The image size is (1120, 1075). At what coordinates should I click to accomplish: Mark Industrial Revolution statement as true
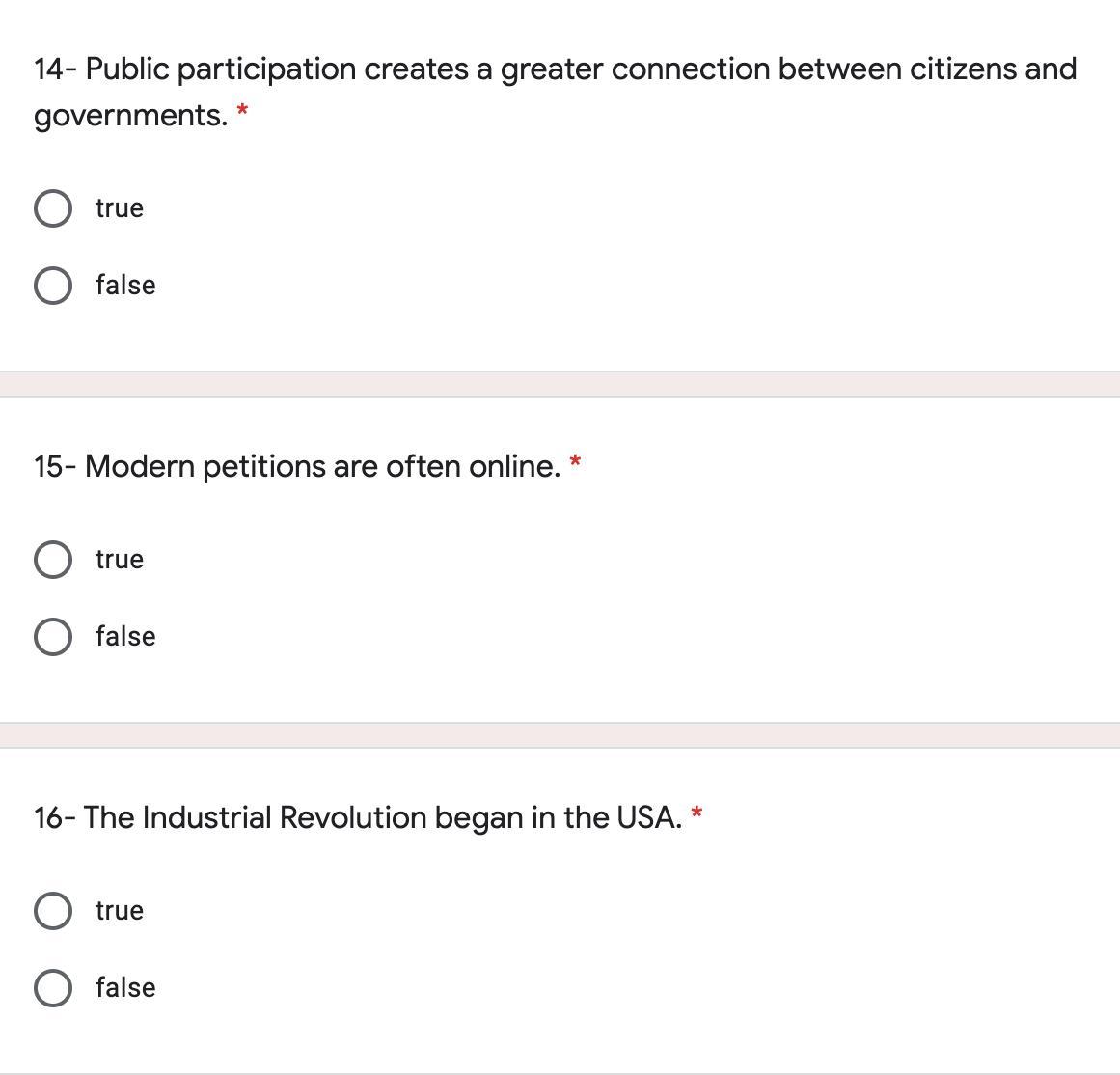[x=52, y=911]
